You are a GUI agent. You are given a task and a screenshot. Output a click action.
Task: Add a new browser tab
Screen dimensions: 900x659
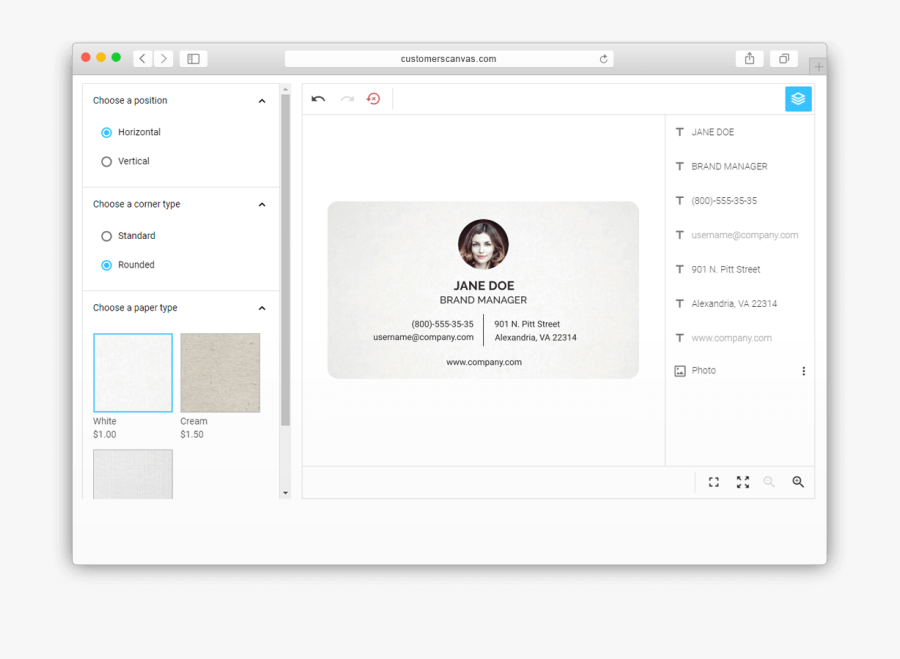point(818,67)
